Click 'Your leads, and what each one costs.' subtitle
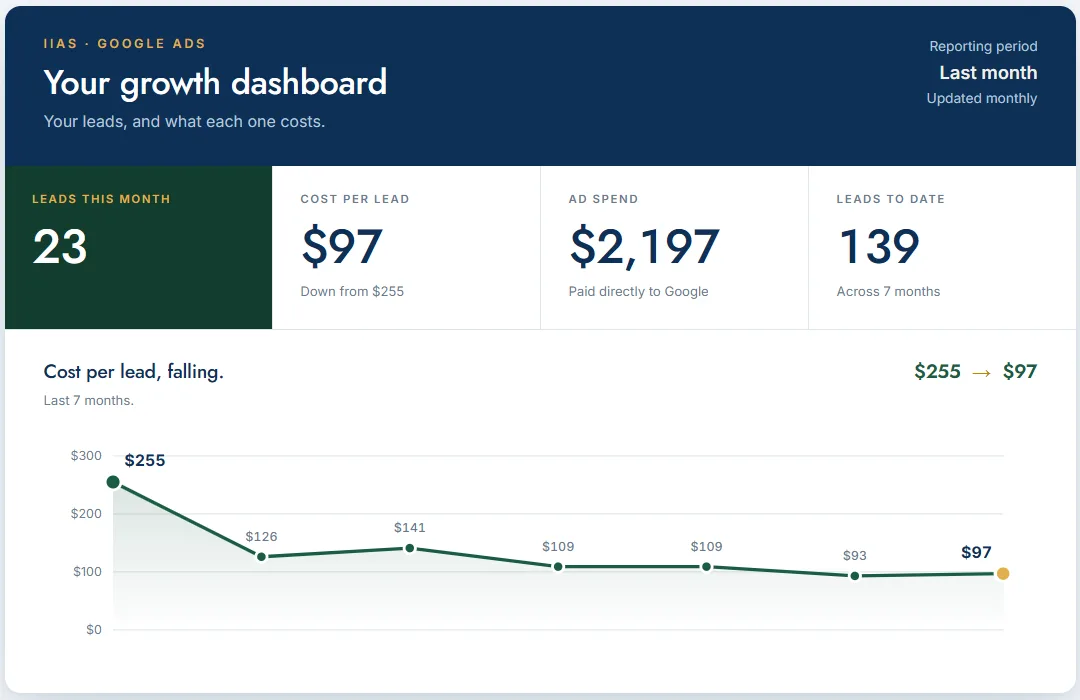Image resolution: width=1080 pixels, height=700 pixels. pyautogui.click(x=184, y=121)
